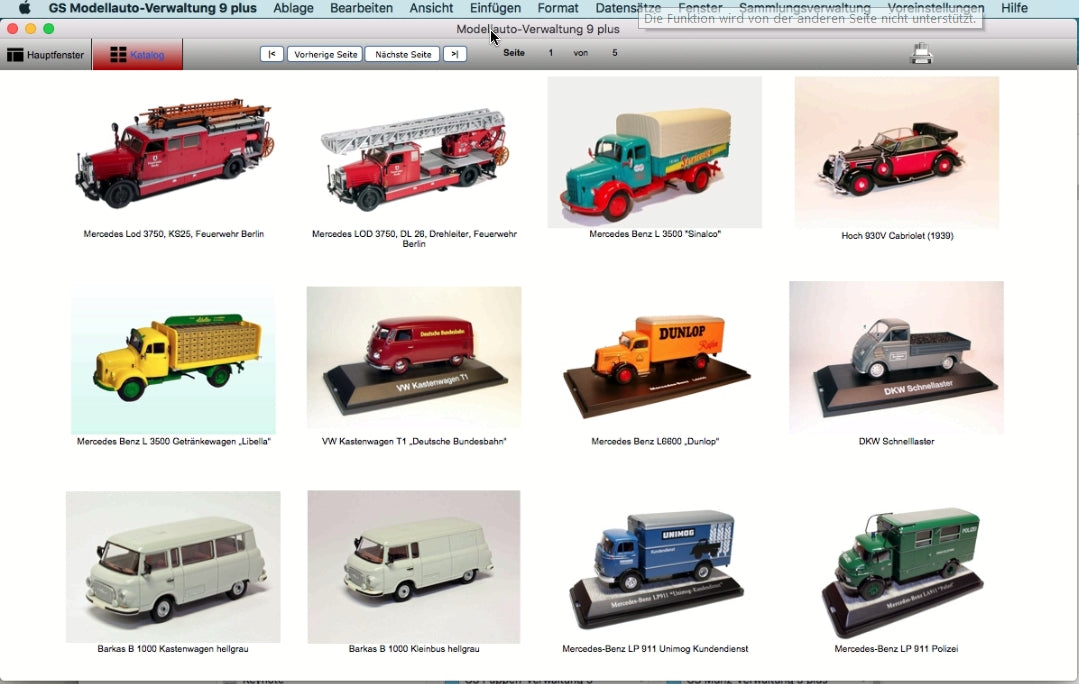
Task: Jump to first page with |< button
Action: [271, 54]
